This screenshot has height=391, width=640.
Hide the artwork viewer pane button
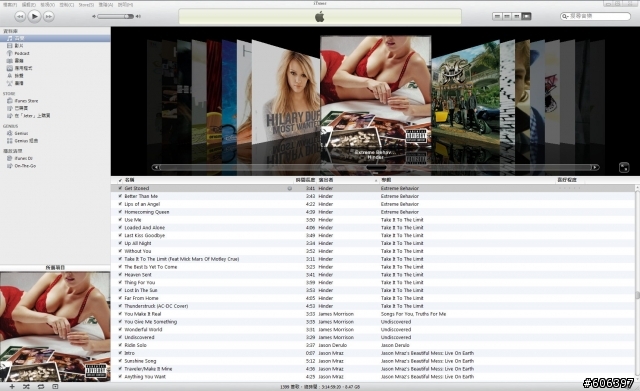(x=55, y=386)
